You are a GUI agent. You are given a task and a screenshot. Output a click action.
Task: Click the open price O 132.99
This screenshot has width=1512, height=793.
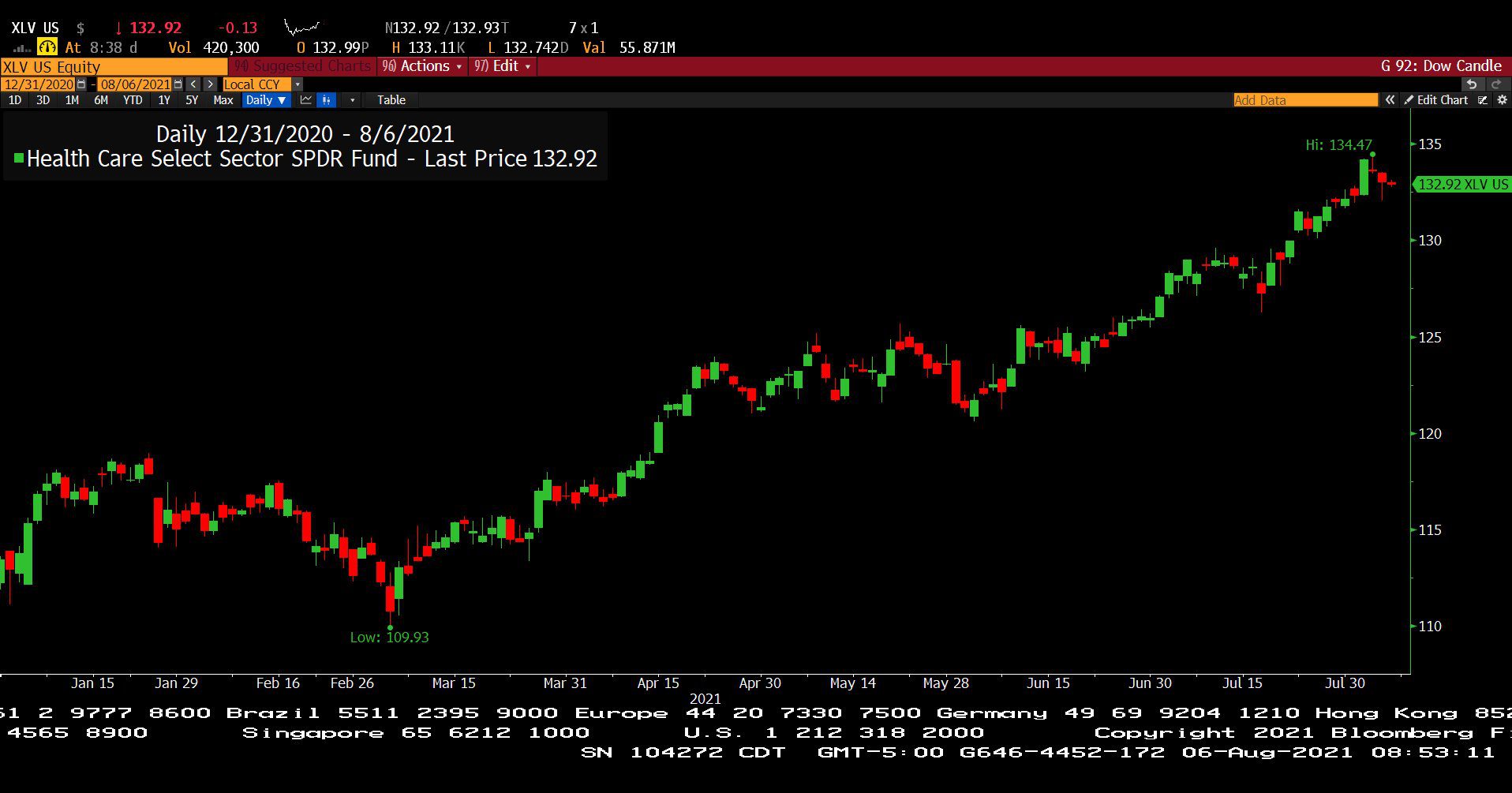click(332, 47)
